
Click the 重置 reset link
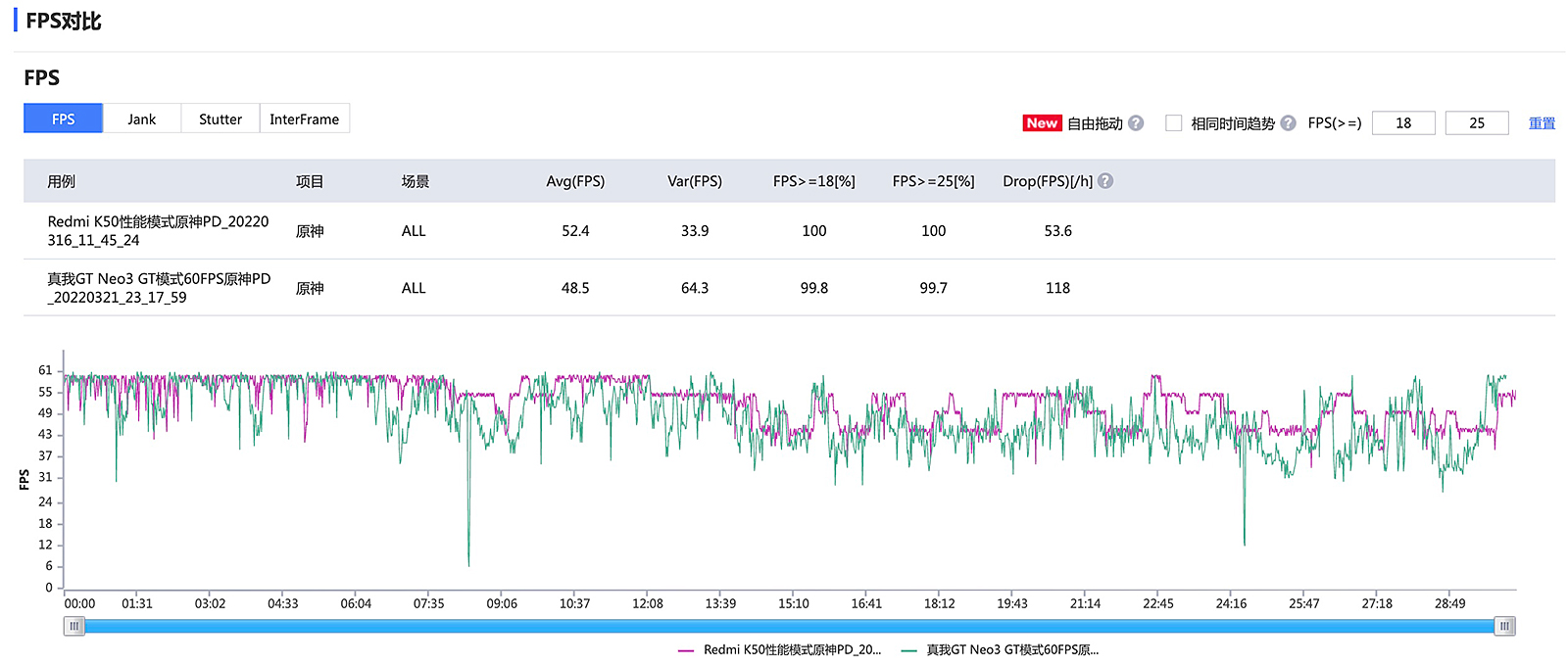(1542, 123)
